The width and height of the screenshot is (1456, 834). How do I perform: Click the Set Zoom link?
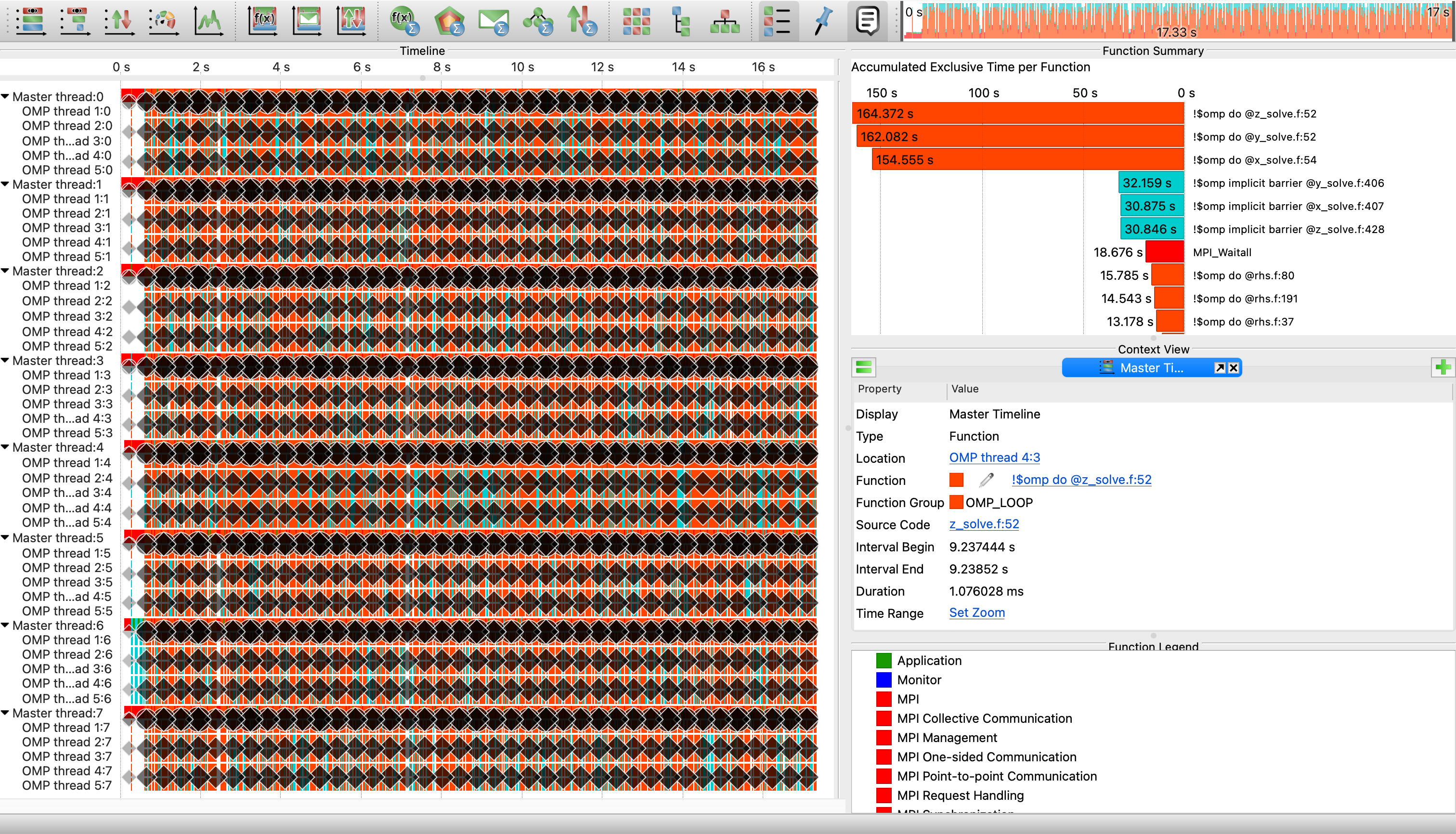coord(976,612)
